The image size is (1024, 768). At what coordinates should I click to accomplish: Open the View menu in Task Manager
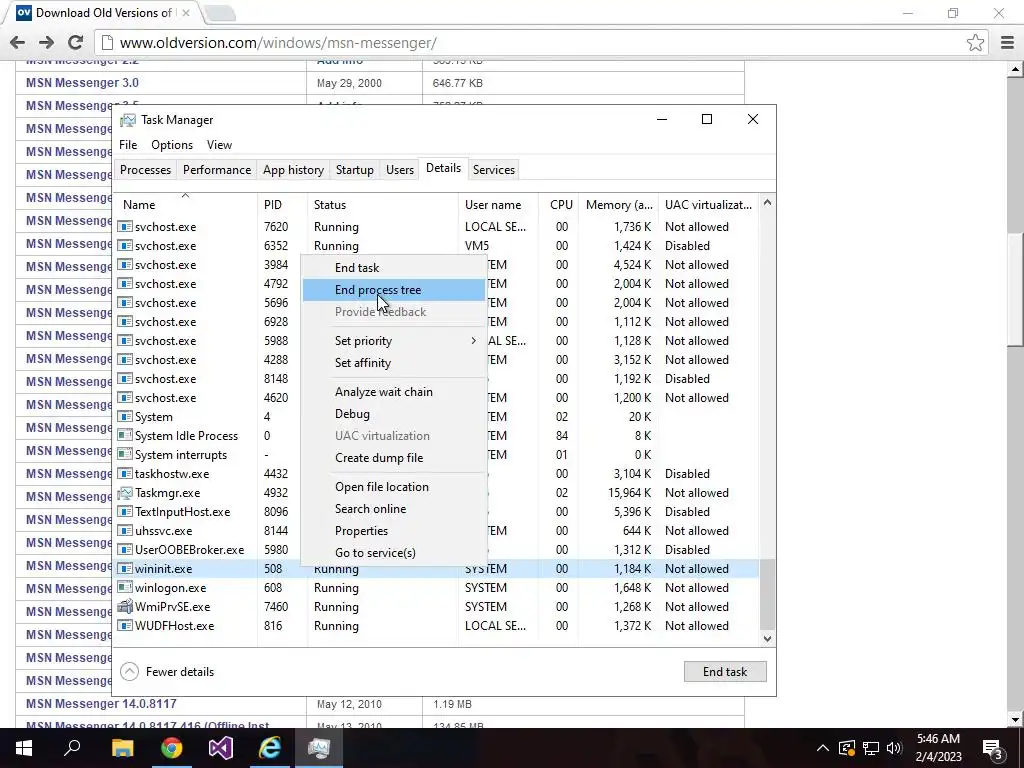click(219, 145)
